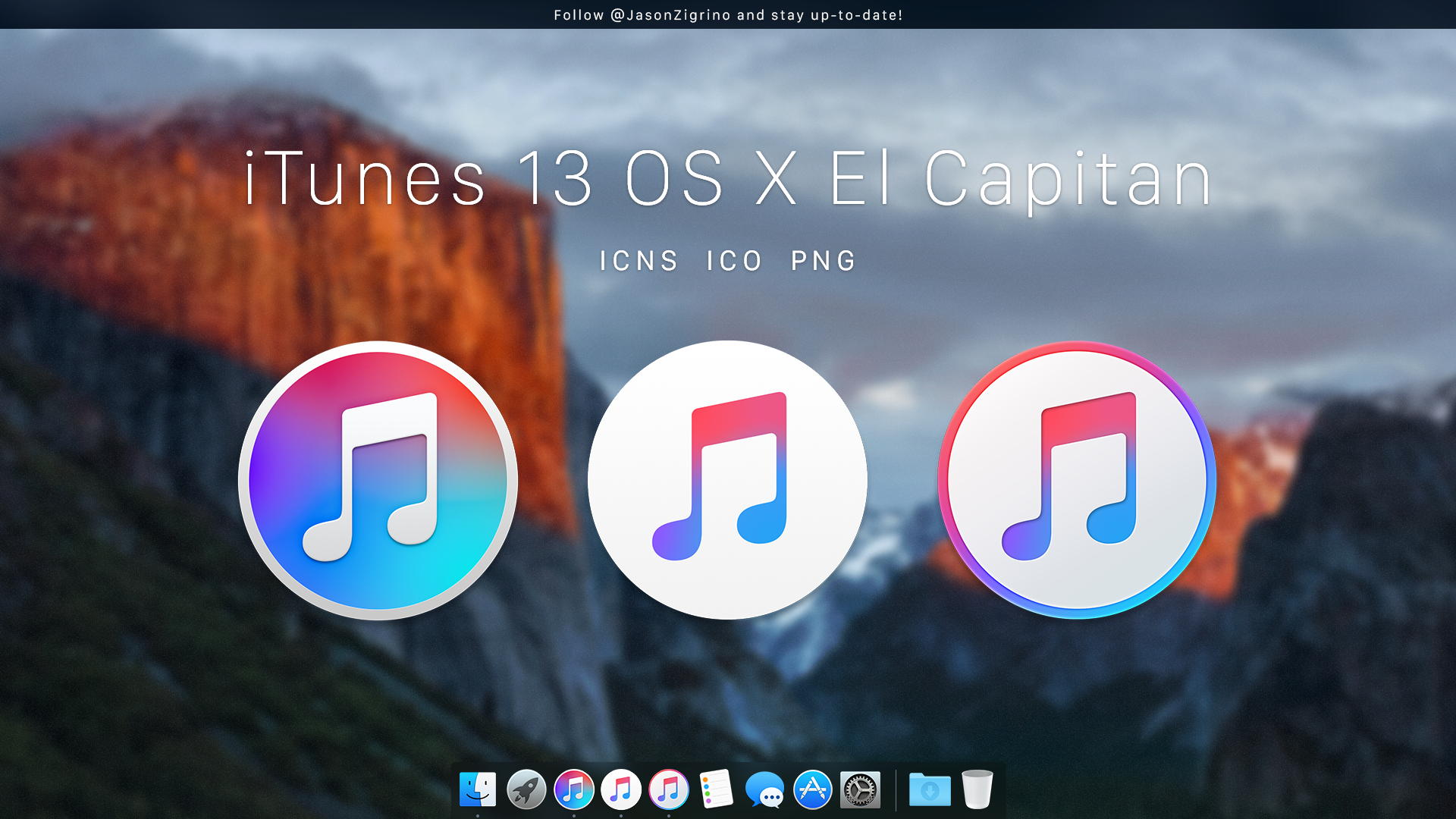Open Messages chat bubble in dock
Image resolution: width=1456 pixels, height=819 pixels.
(x=764, y=790)
